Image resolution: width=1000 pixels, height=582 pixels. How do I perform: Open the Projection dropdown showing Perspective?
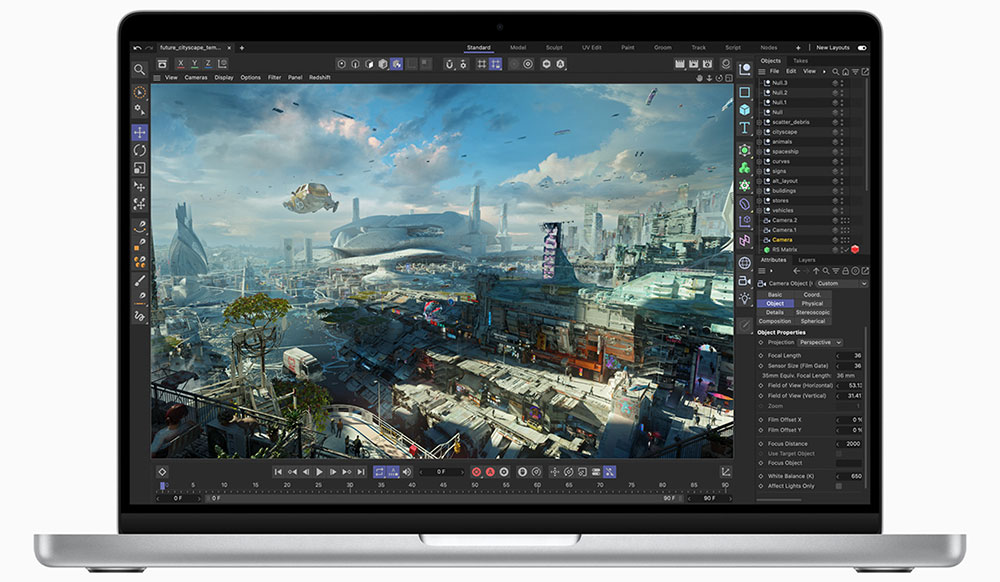click(x=818, y=343)
